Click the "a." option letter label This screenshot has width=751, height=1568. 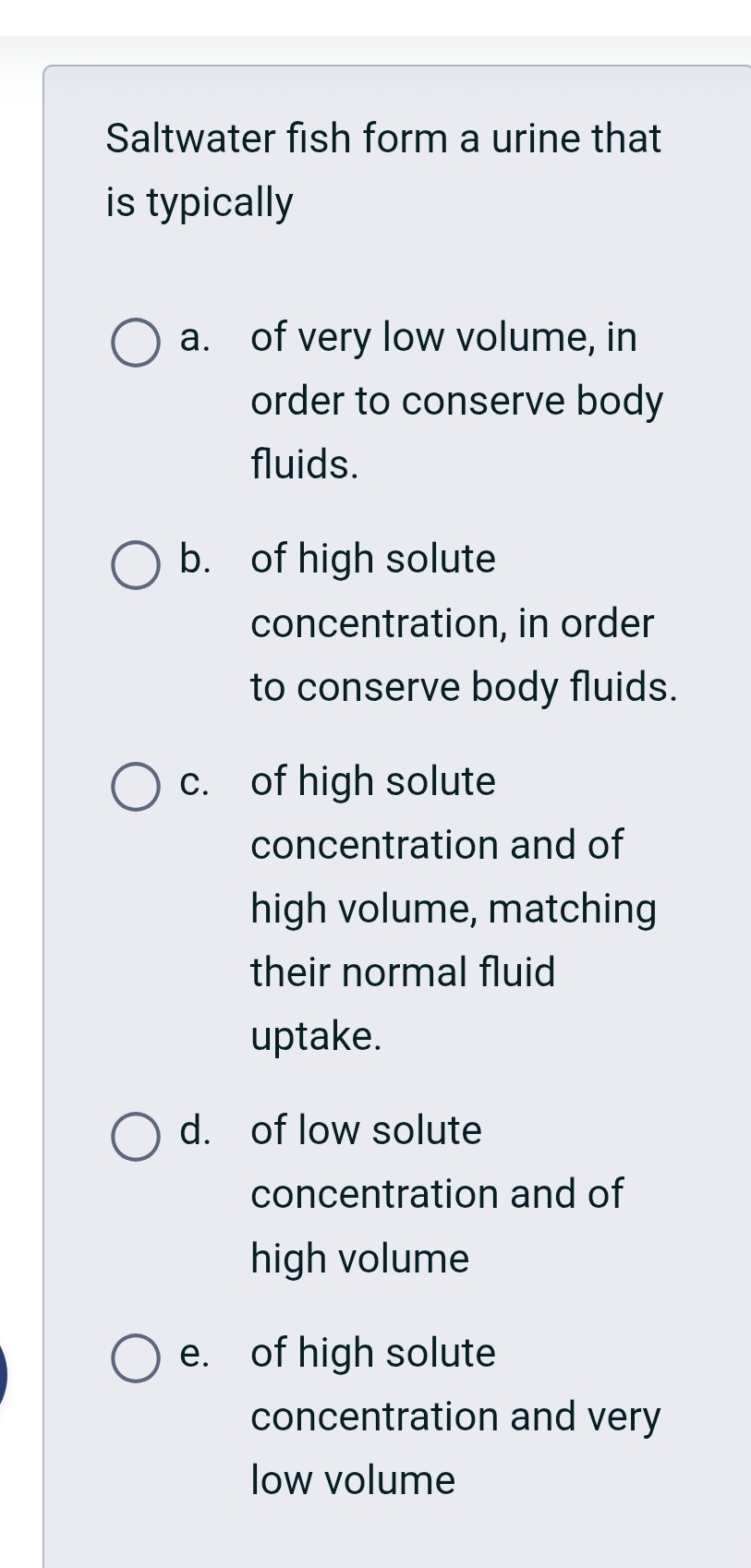tap(195, 337)
